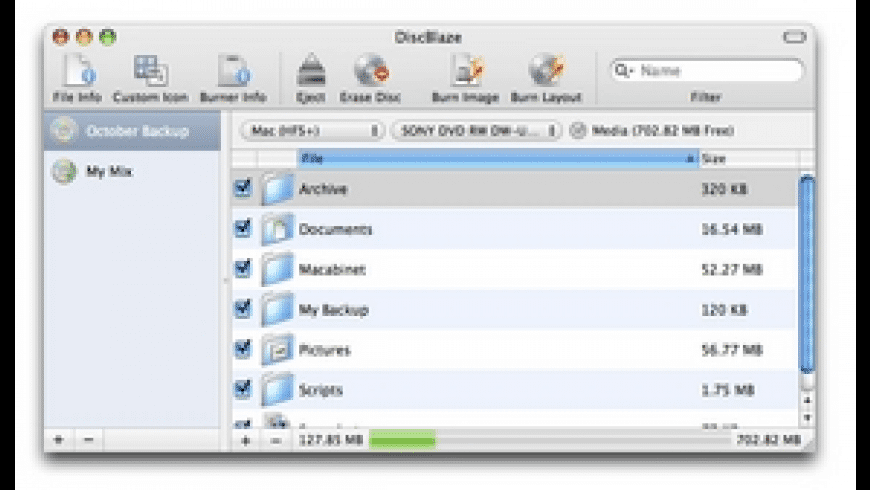The image size is (870, 490).
Task: Click the magnifier icon in the Filter field
Action: point(623,70)
